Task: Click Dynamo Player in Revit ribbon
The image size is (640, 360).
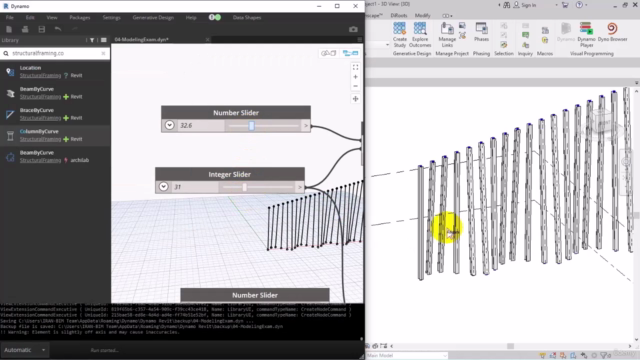Action: tap(586, 35)
